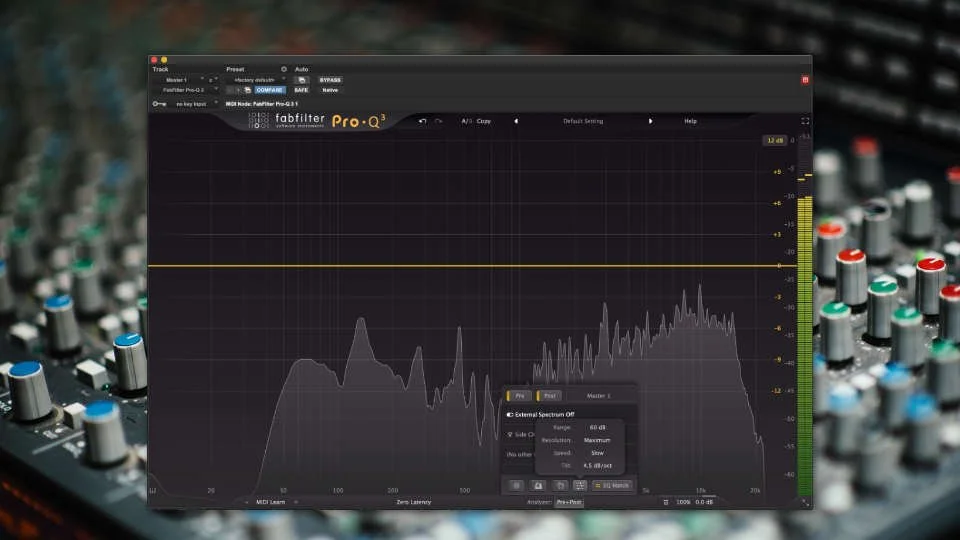The image size is (960, 540).
Task: Adjust the 0.0 dB output level
Action: [704, 502]
